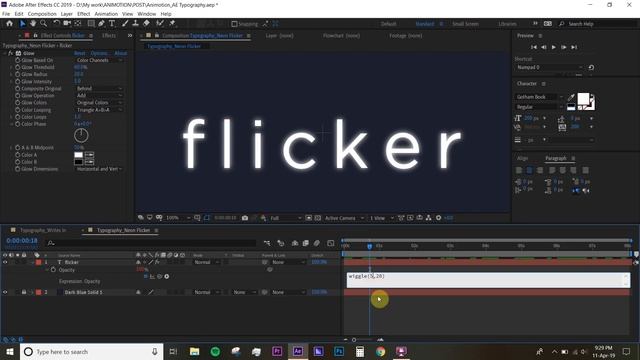The width and height of the screenshot is (640, 360).
Task: Hide the flicker text layer
Action: tap(5, 262)
